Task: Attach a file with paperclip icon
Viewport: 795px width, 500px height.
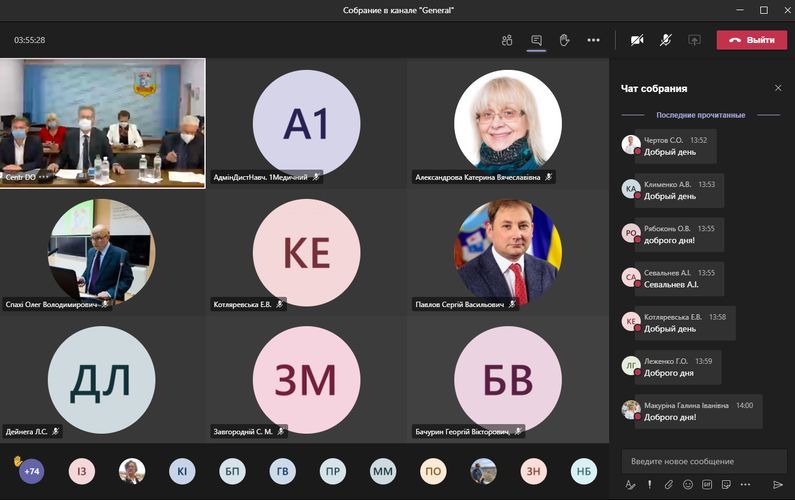Action: (x=669, y=485)
